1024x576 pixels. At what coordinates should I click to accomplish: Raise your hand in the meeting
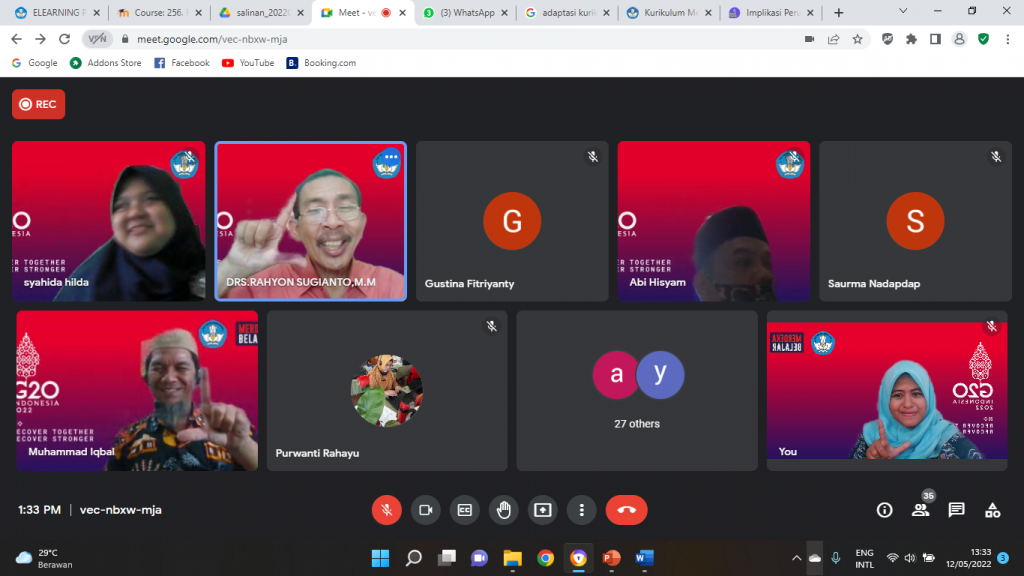[503, 510]
